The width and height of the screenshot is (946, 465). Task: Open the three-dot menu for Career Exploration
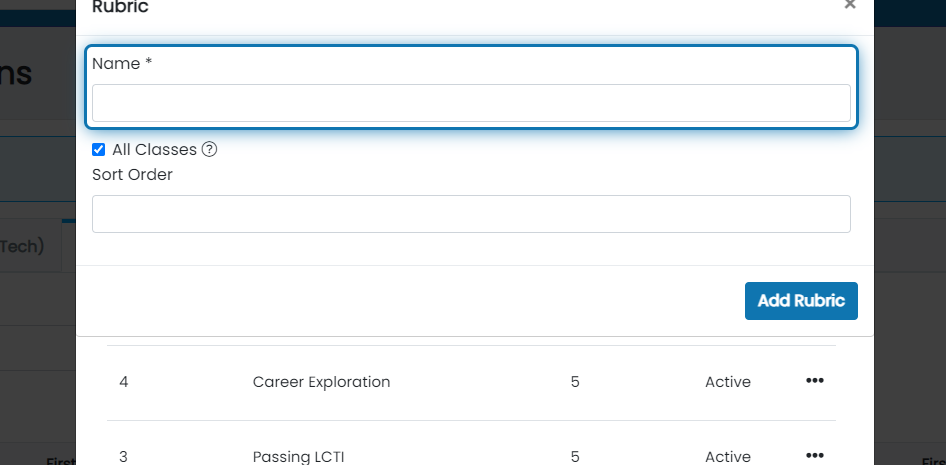[x=814, y=381]
